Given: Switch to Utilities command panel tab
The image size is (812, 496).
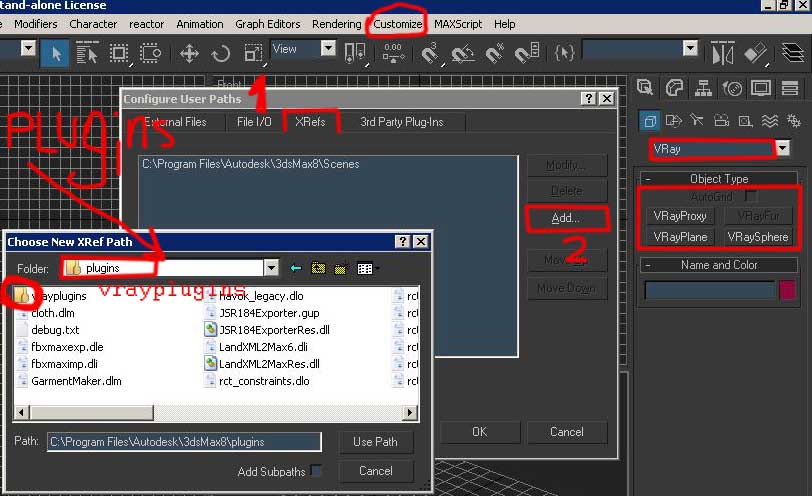Looking at the screenshot, I should tap(790, 87).
